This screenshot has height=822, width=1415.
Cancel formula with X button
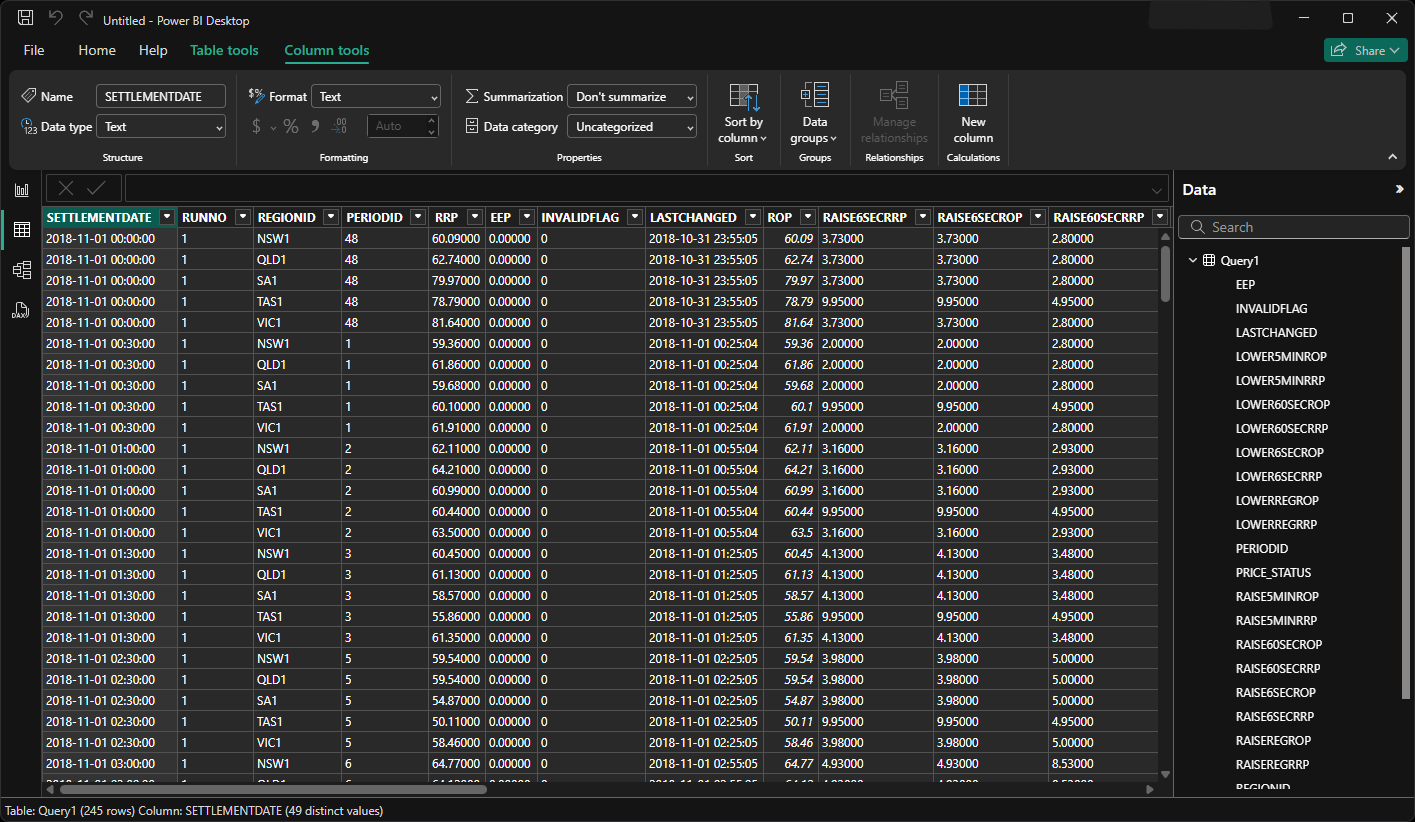[x=66, y=188]
